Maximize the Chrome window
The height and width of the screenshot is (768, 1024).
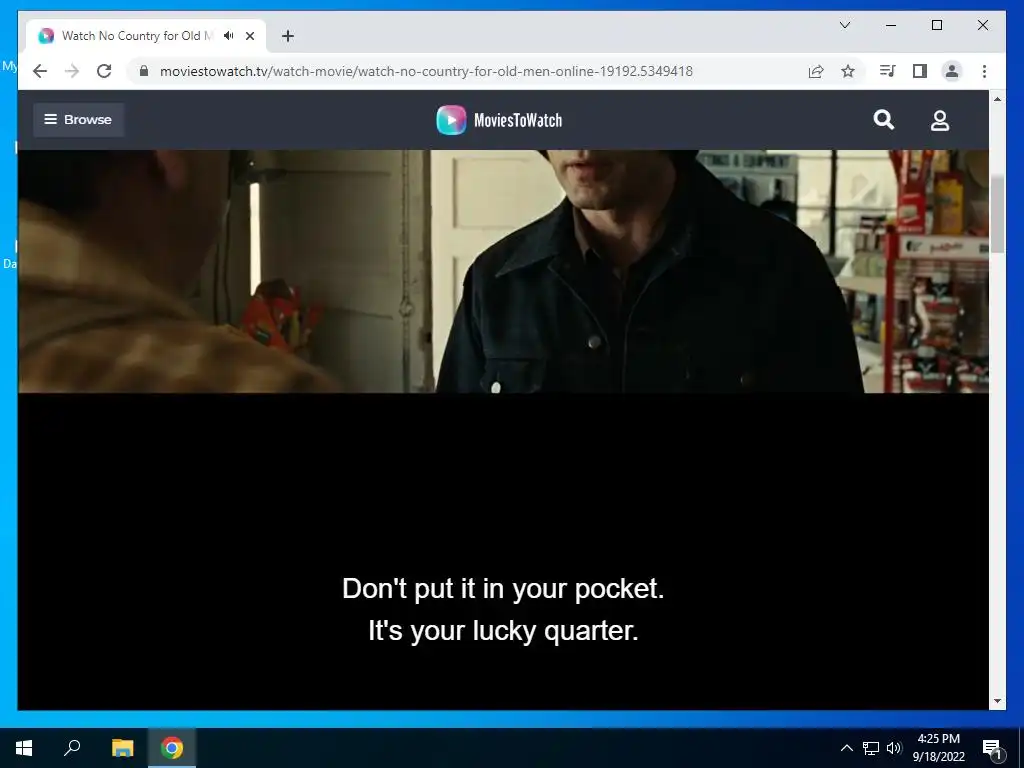(x=936, y=25)
